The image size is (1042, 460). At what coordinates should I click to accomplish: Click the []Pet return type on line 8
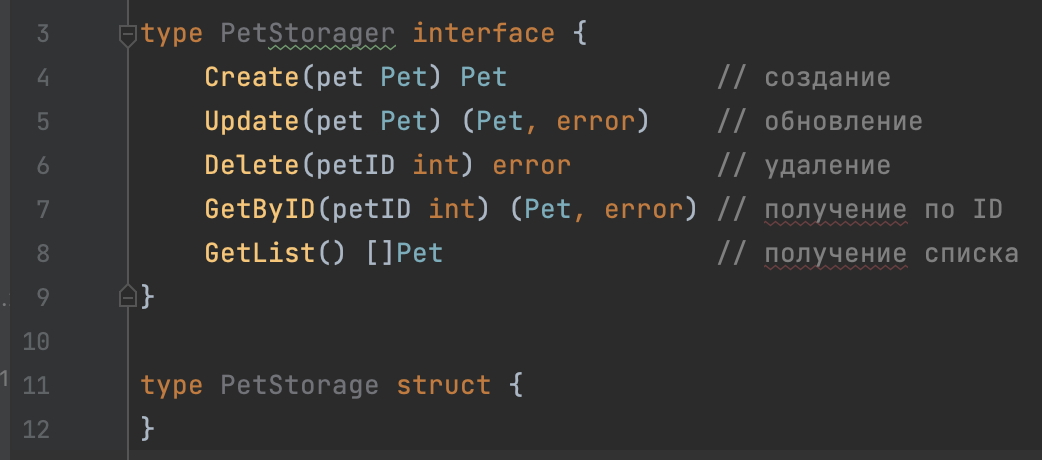[404, 253]
